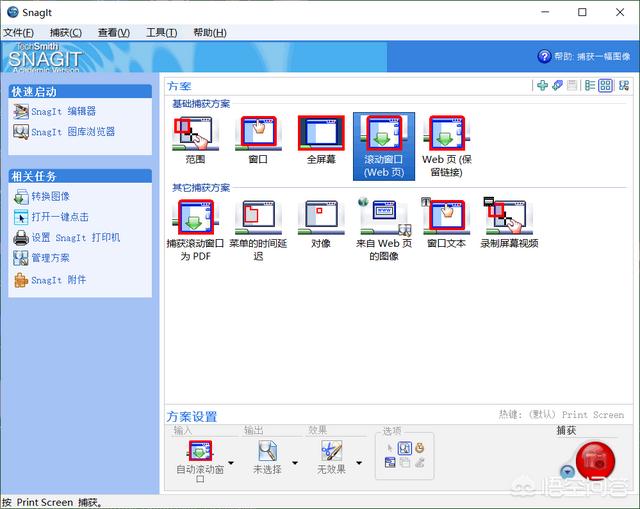Click the 图库浏览器 magnifier icon
Viewport: 640px width, 509px height.
click(x=20, y=132)
